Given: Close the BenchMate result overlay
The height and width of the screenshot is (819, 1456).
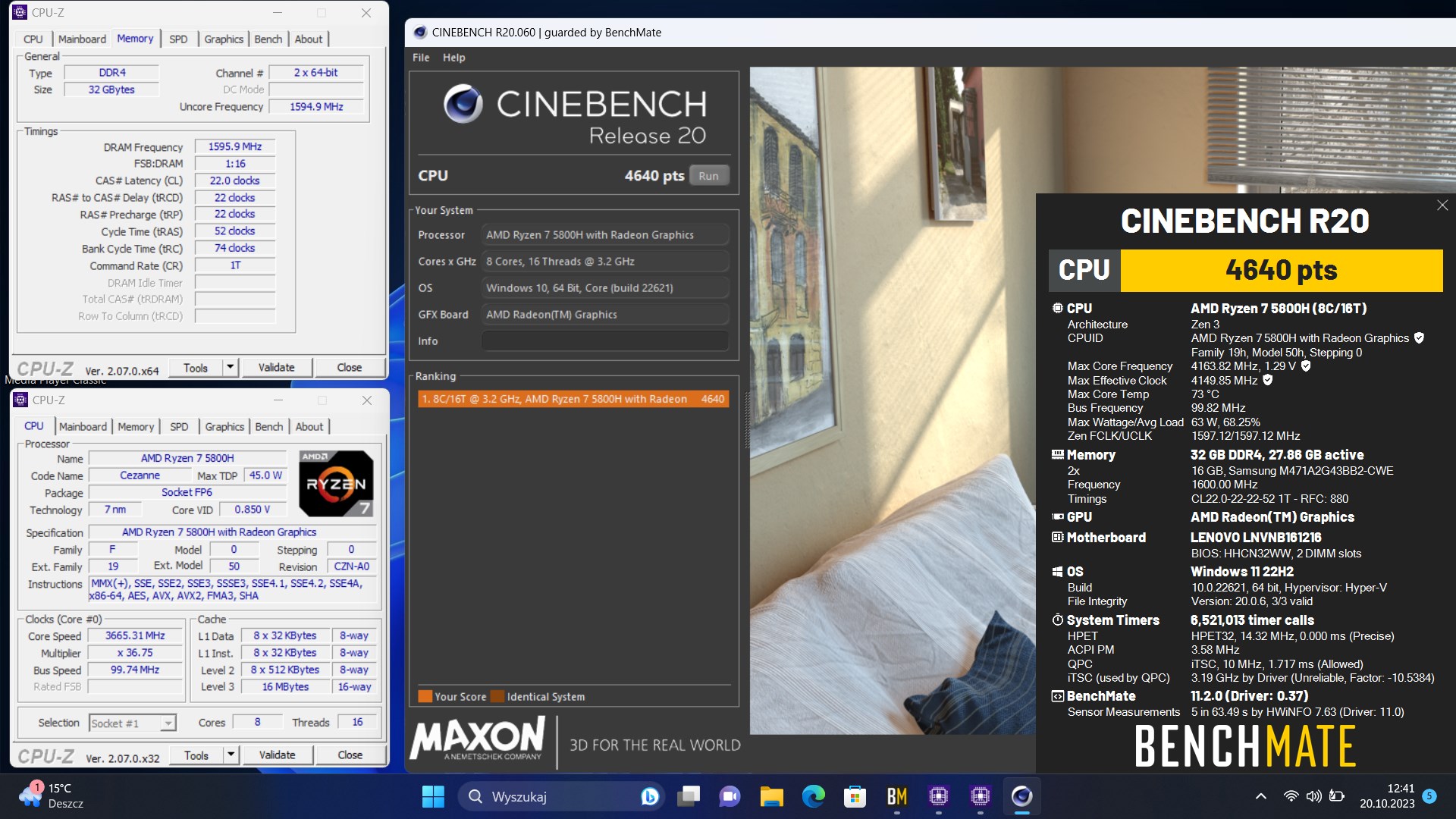Looking at the screenshot, I should pos(1442,206).
